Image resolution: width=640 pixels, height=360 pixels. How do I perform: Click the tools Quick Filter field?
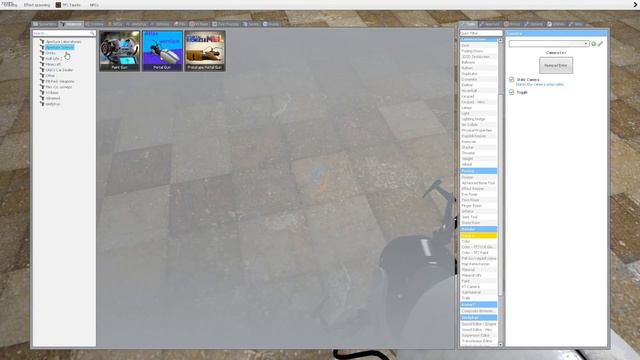481,33
